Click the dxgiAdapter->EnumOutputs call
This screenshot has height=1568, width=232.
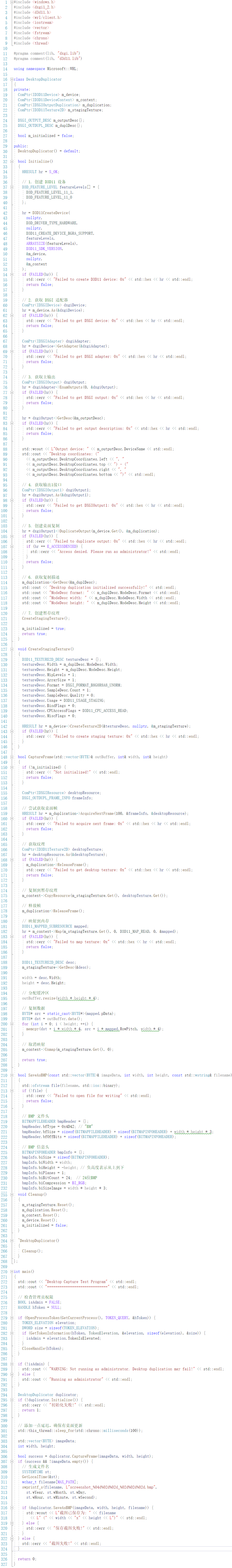70,387
